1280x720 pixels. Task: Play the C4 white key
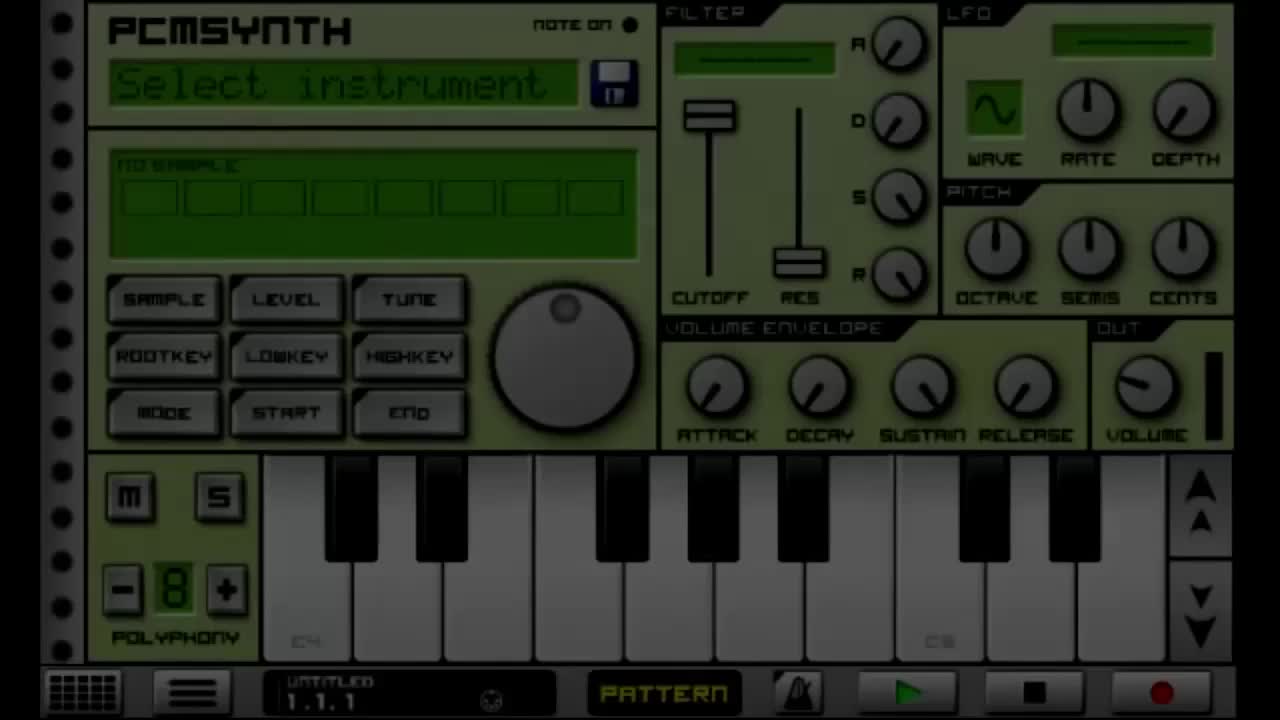pos(306,610)
